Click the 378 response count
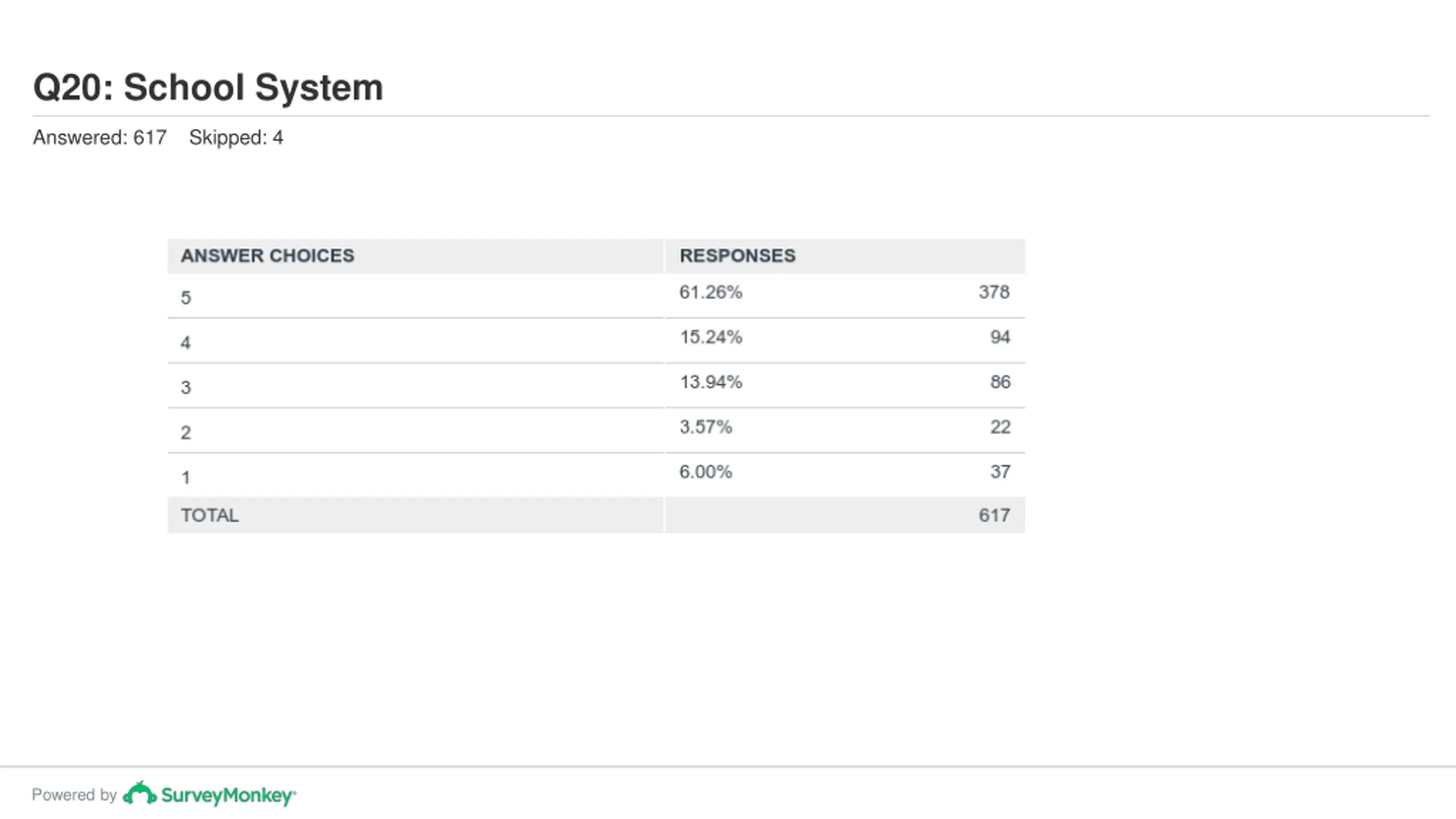 pos(994,292)
